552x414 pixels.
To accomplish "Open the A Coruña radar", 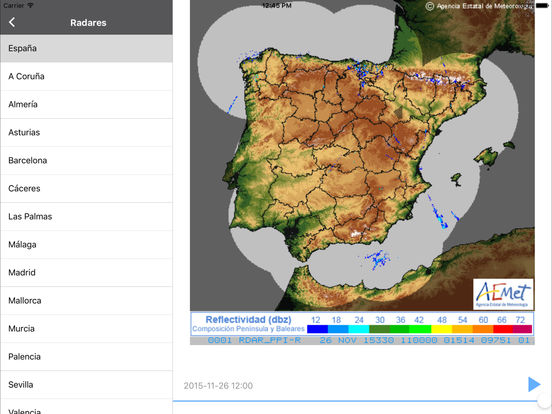I will 86,76.
